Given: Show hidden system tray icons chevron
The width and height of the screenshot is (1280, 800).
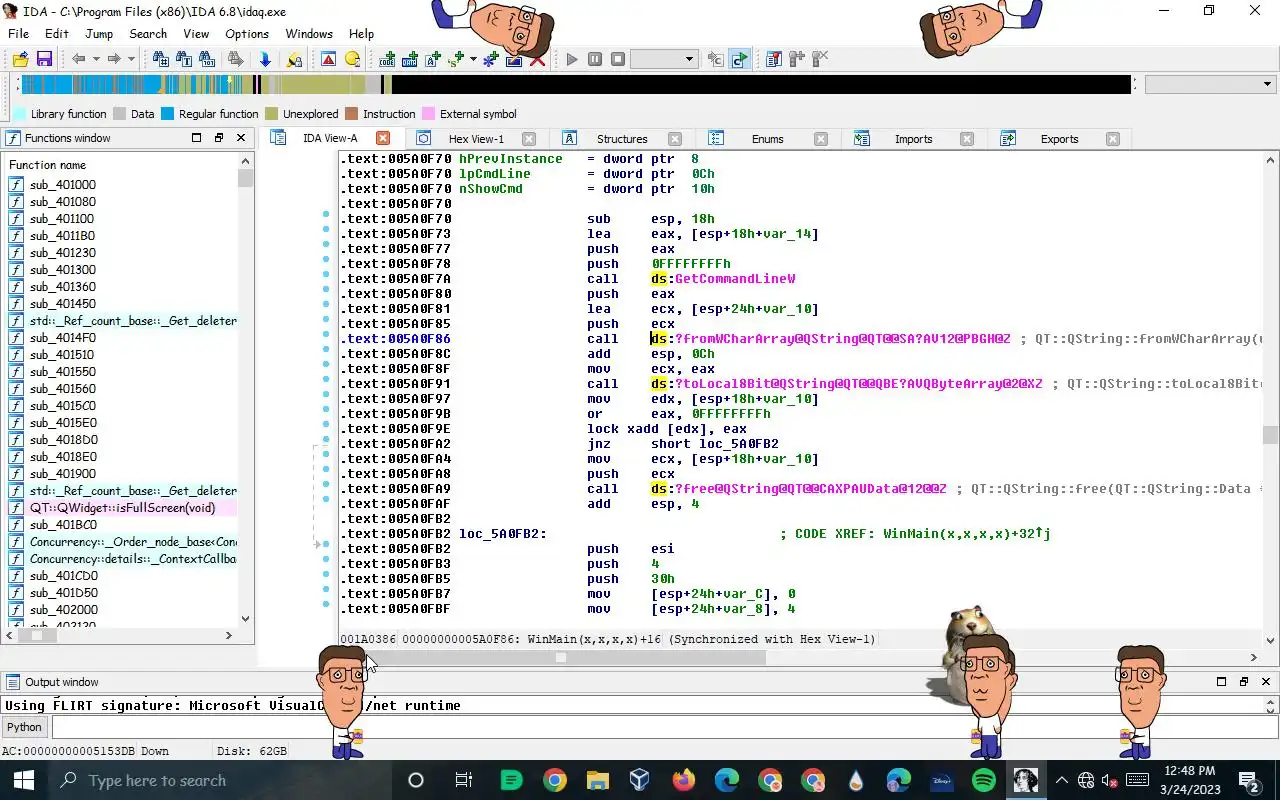Looking at the screenshot, I should [x=1062, y=780].
